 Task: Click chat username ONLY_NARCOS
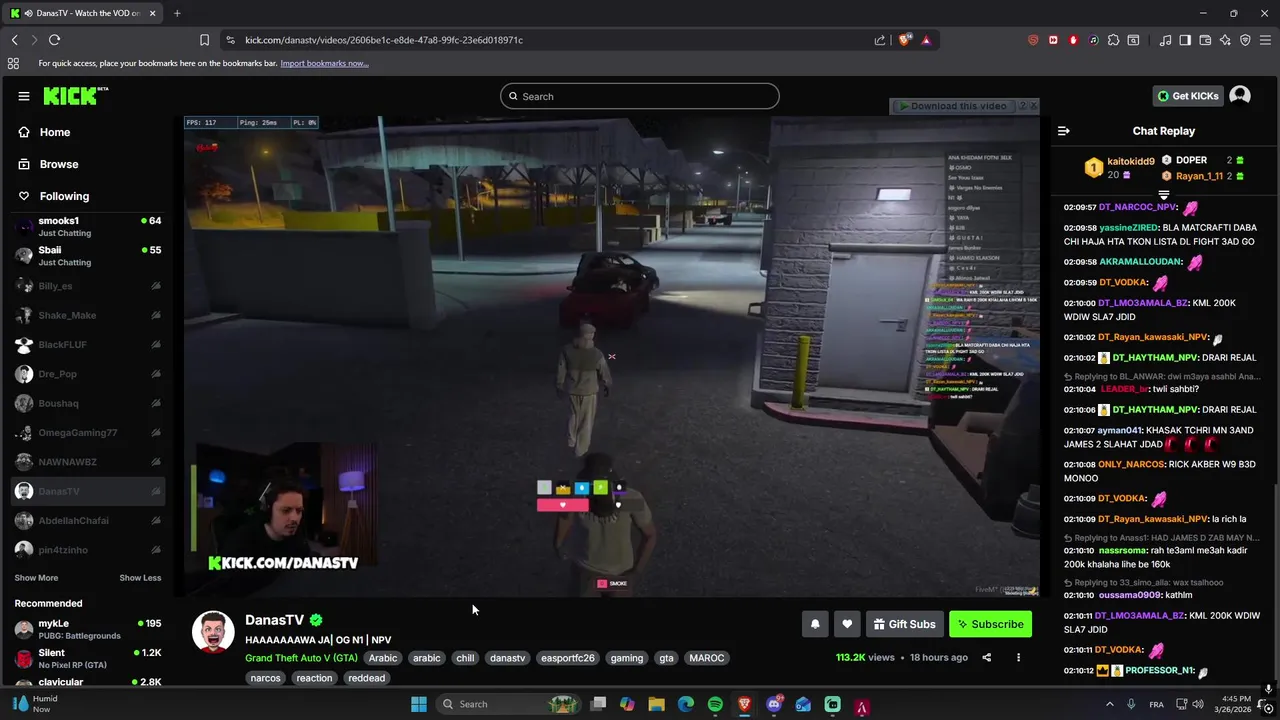[1131, 465]
